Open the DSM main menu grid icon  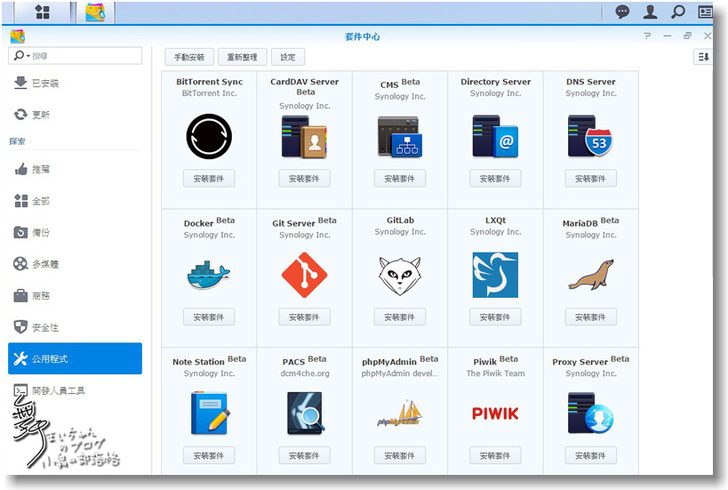point(43,12)
